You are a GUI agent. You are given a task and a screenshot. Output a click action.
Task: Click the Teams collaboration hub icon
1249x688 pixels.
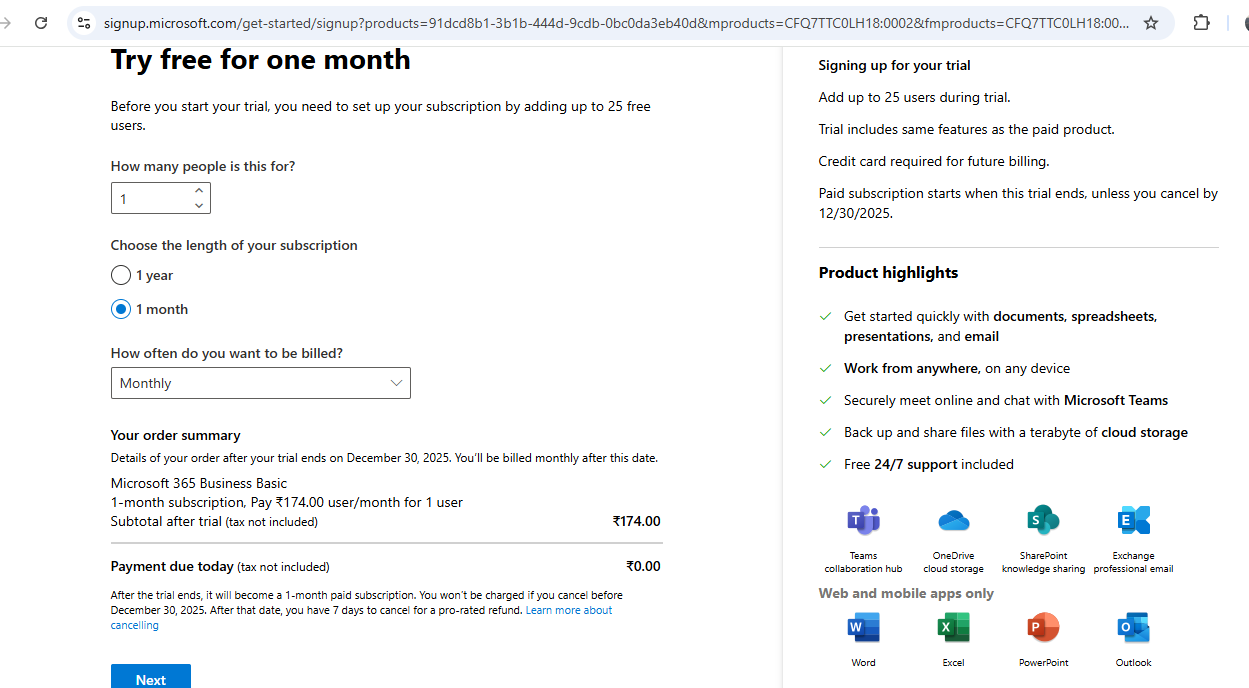pyautogui.click(x=863, y=521)
